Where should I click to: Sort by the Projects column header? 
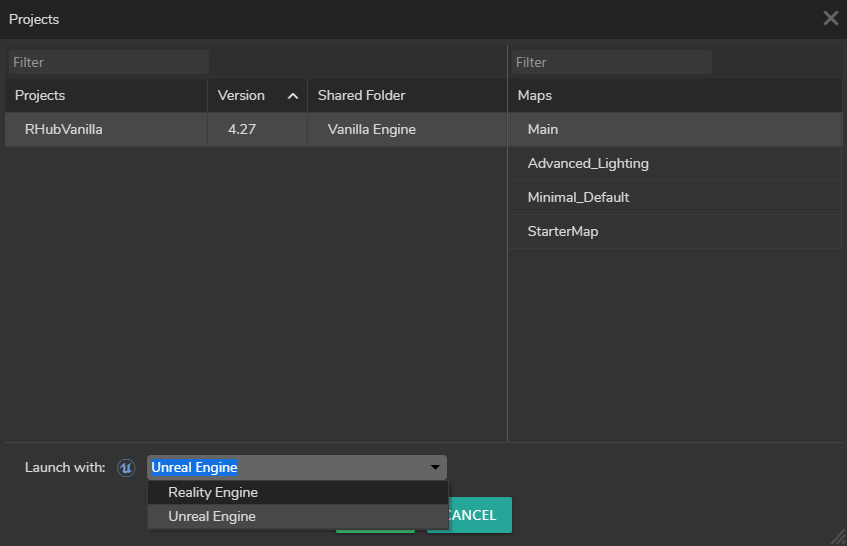pyautogui.click(x=106, y=96)
